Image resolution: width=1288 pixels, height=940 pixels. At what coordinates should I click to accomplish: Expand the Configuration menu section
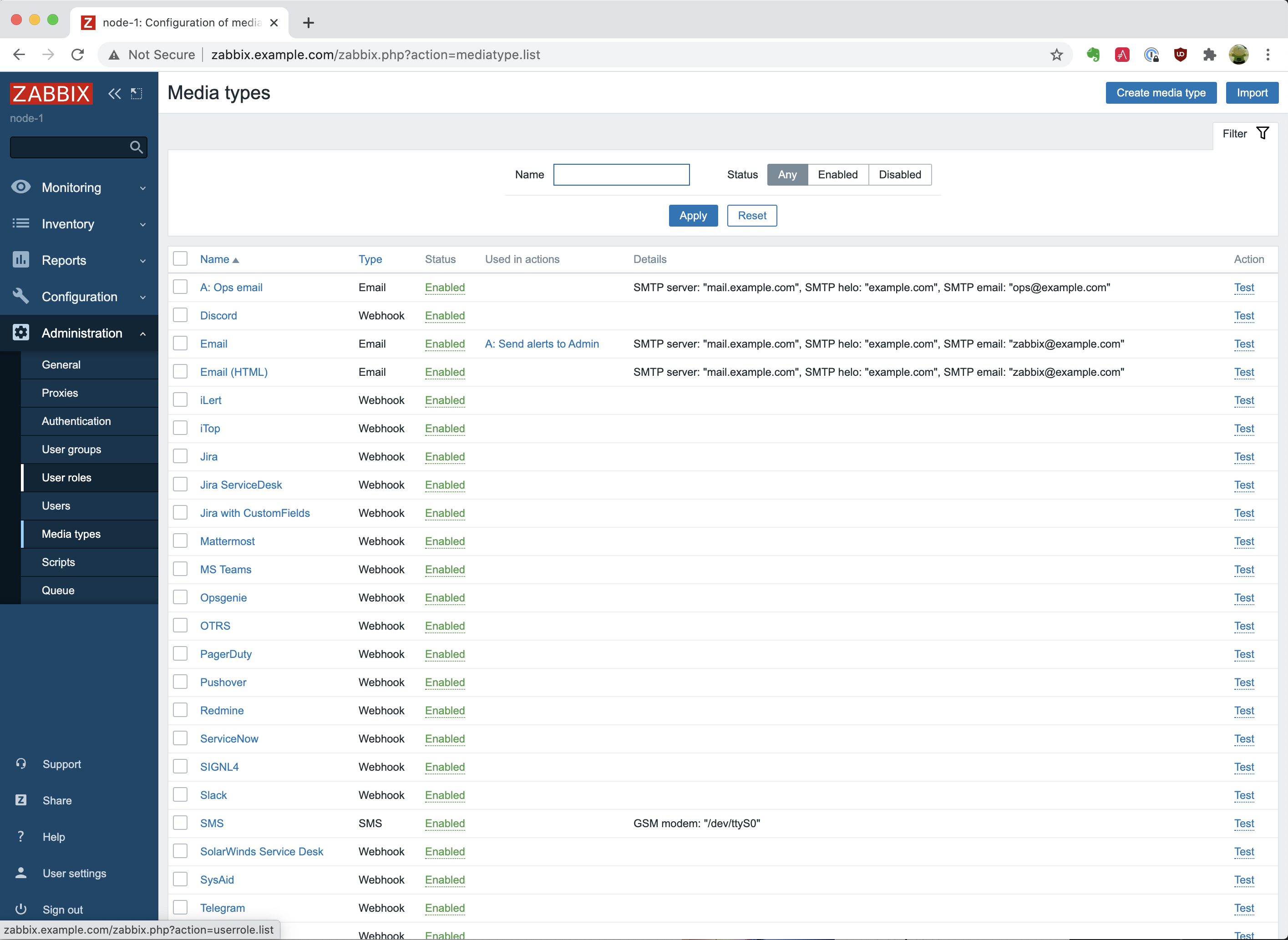pos(79,297)
